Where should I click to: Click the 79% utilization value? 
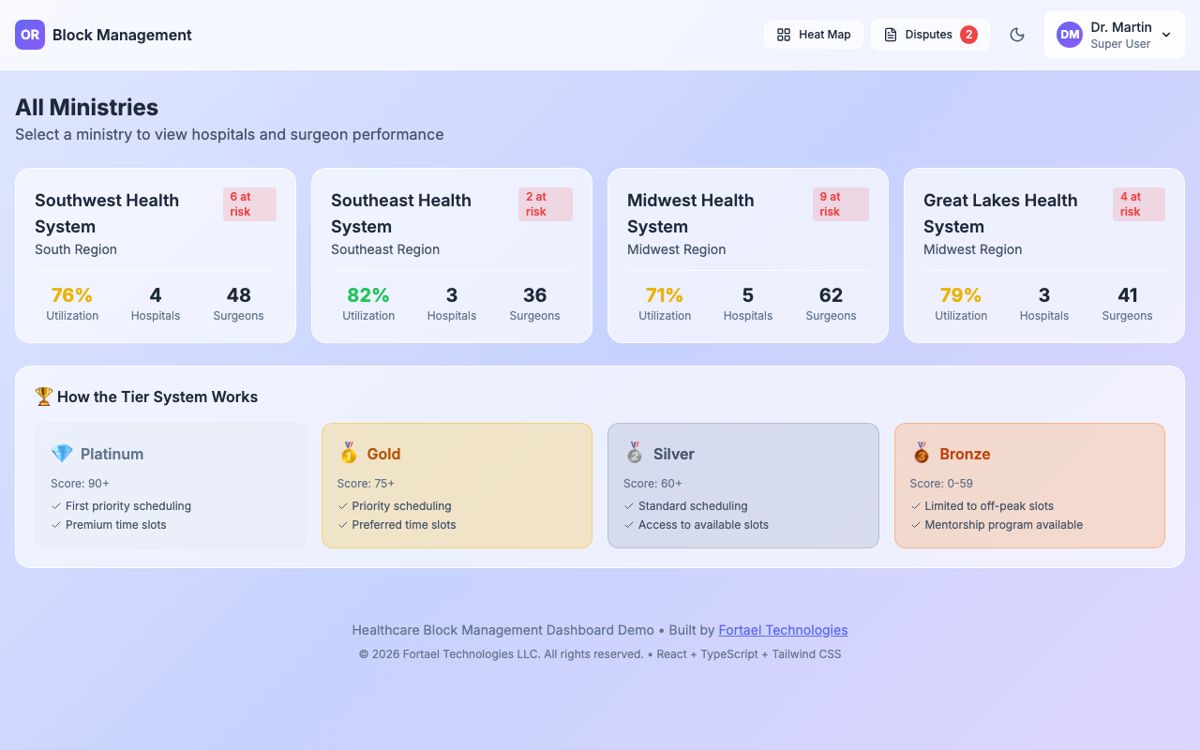(960, 295)
